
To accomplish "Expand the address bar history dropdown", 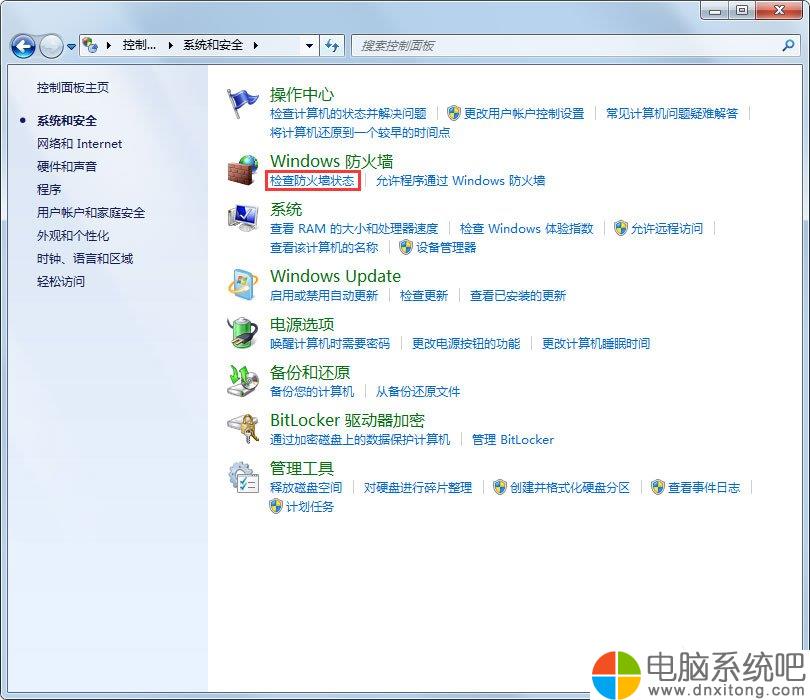I will pos(309,46).
